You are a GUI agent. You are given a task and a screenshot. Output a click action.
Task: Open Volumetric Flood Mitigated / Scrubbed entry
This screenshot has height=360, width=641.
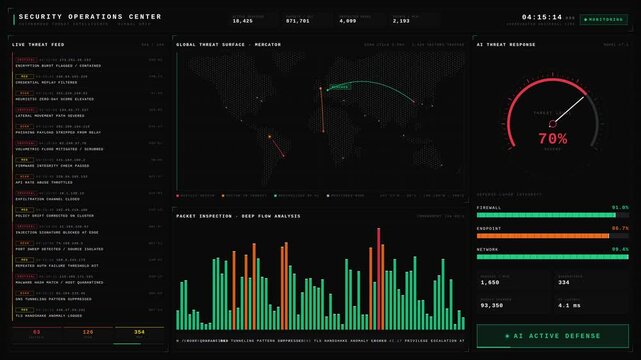point(88,146)
